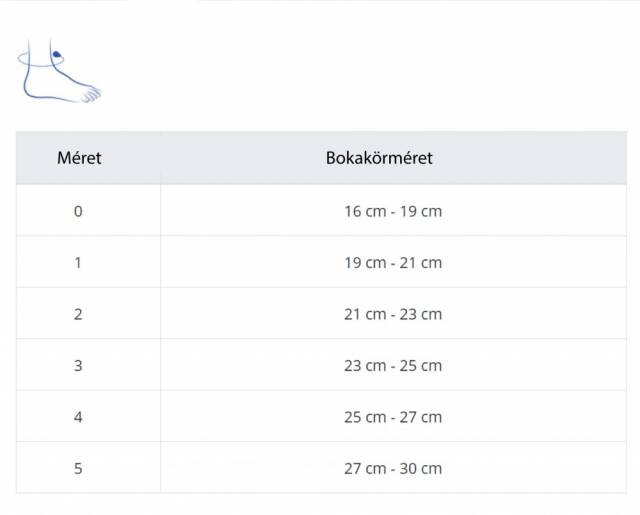Image resolution: width=640 pixels, height=515 pixels.
Task: Select the Méret column header
Action: point(79,158)
